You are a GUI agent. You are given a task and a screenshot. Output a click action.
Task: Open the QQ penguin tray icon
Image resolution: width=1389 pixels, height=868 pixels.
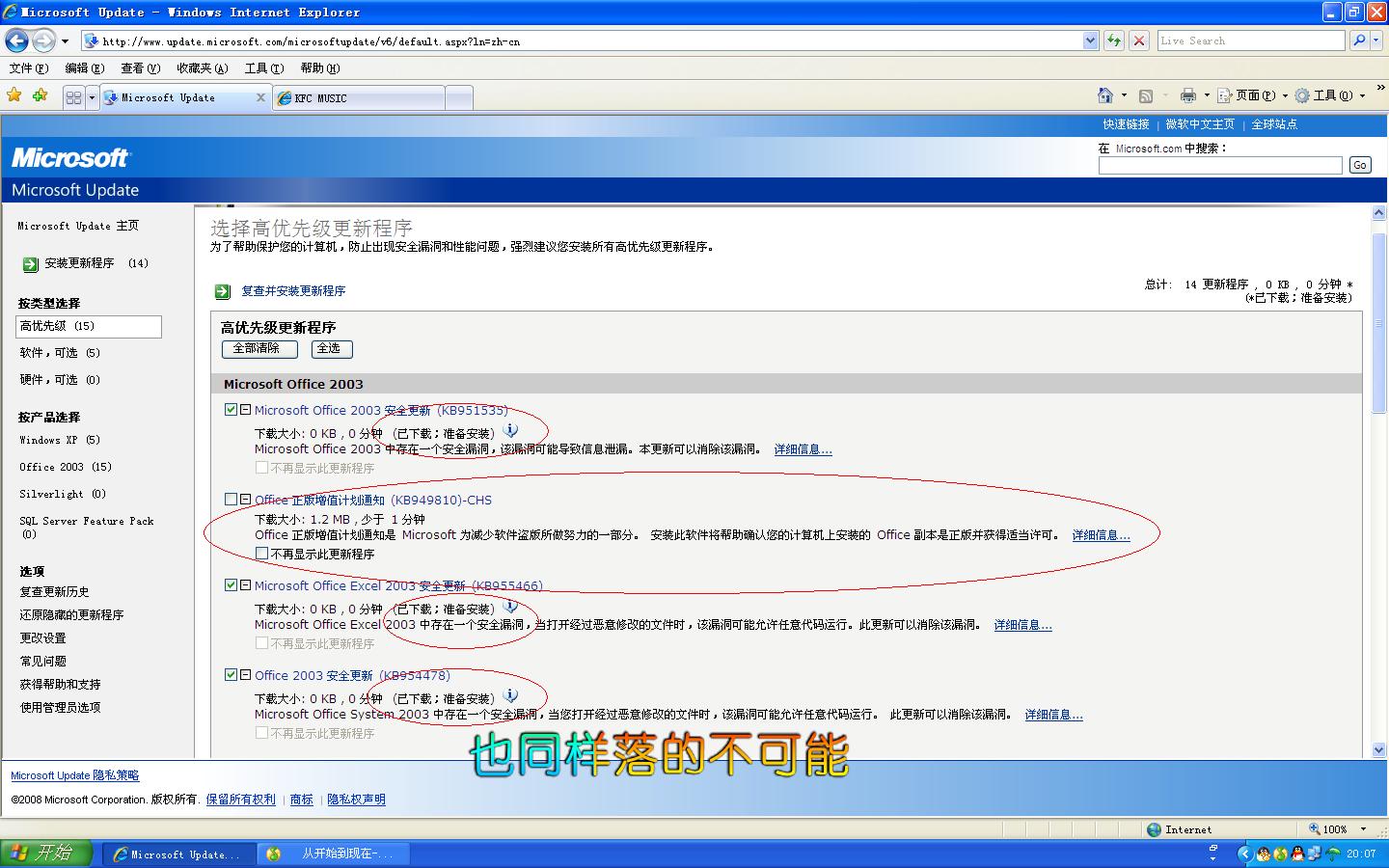point(1297,854)
